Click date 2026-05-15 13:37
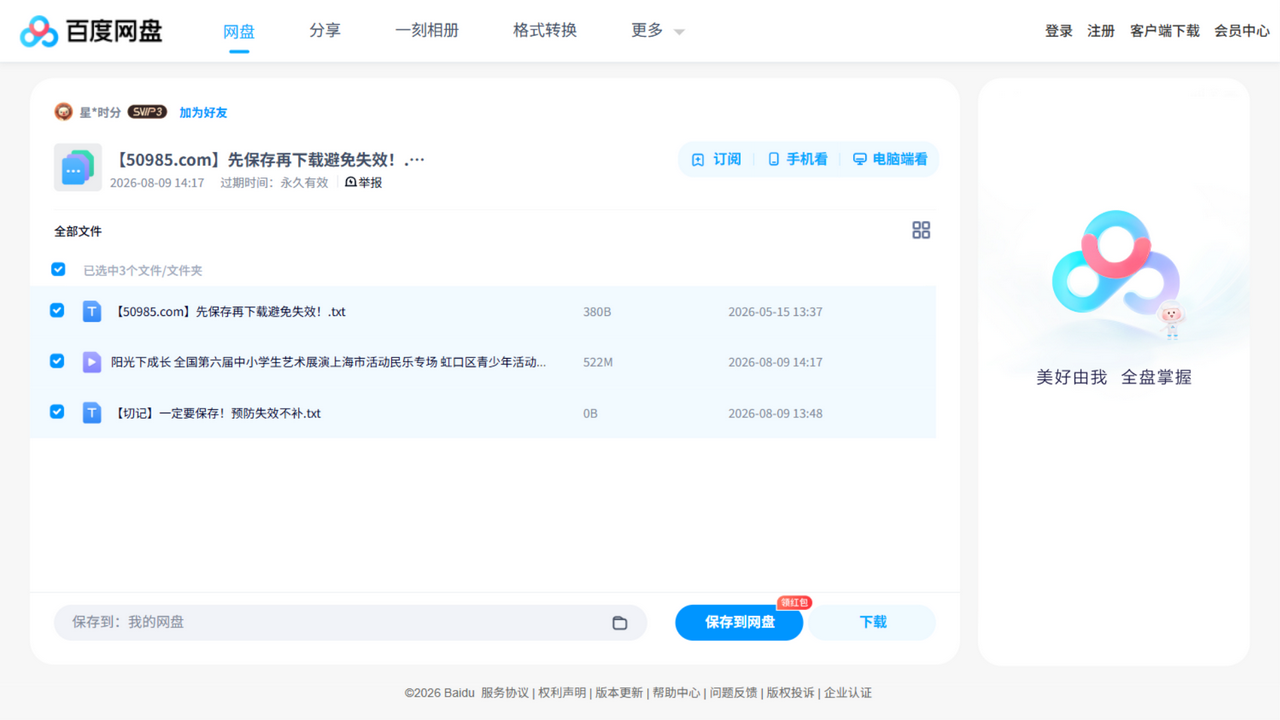Viewport: 1280px width, 720px height. 775,312
